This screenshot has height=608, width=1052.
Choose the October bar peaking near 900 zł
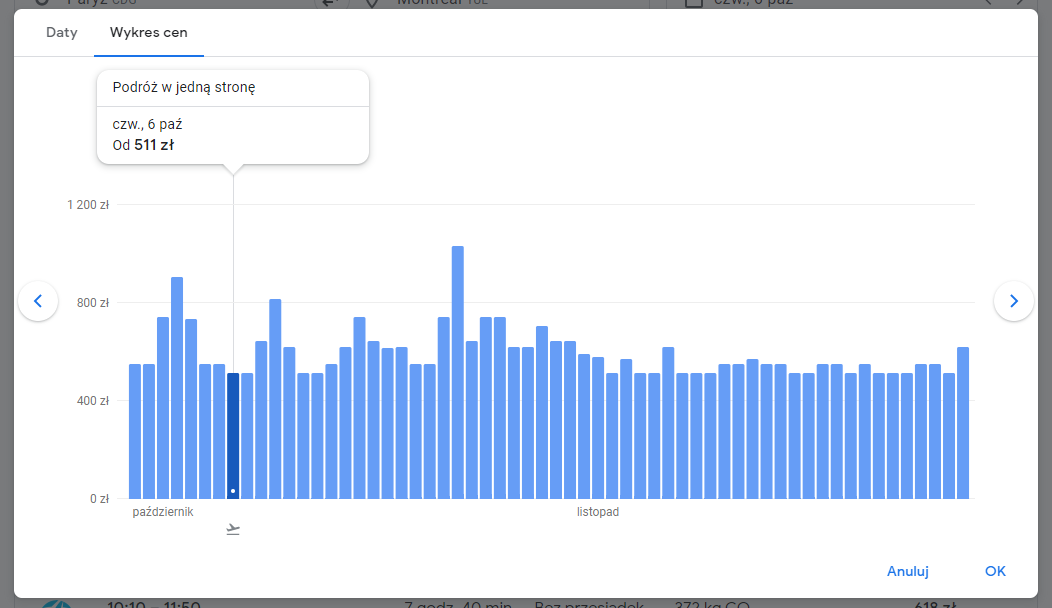click(177, 388)
